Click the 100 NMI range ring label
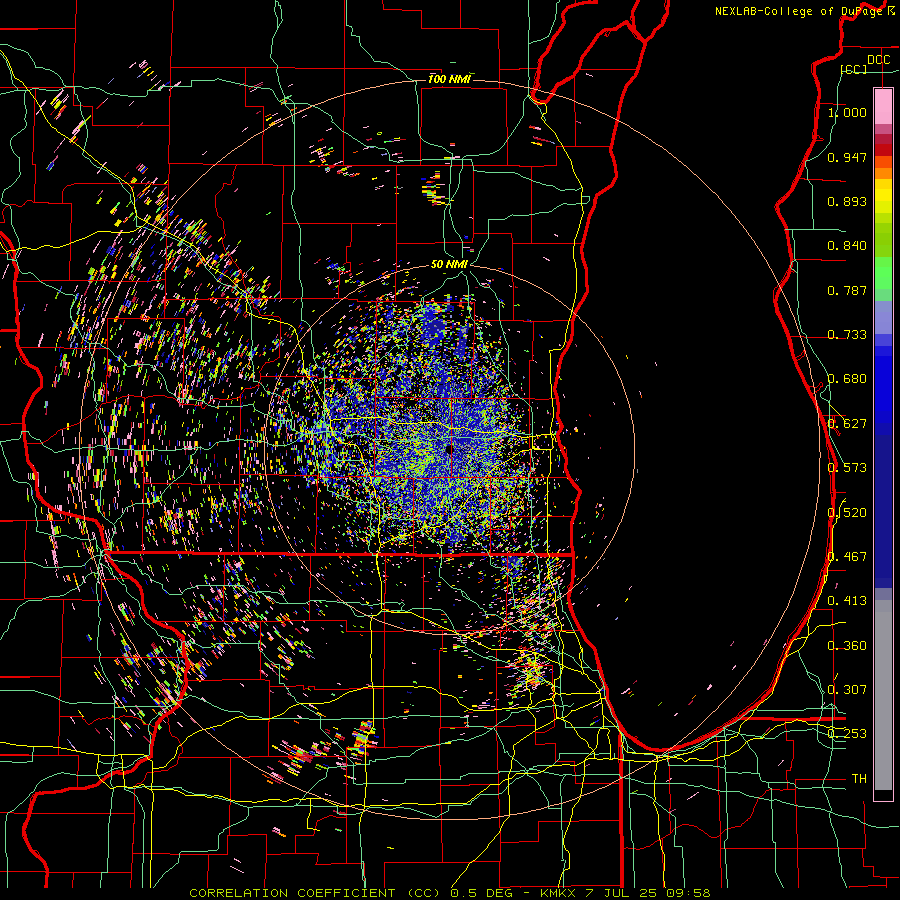The height and width of the screenshot is (900, 900). pos(449,79)
